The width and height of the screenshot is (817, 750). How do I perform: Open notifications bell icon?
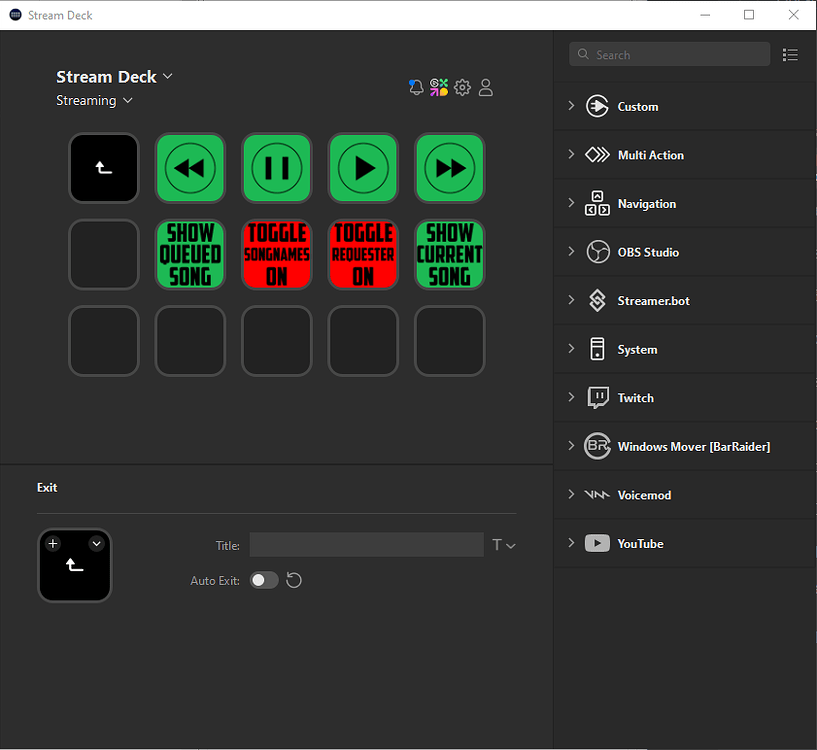coord(416,87)
